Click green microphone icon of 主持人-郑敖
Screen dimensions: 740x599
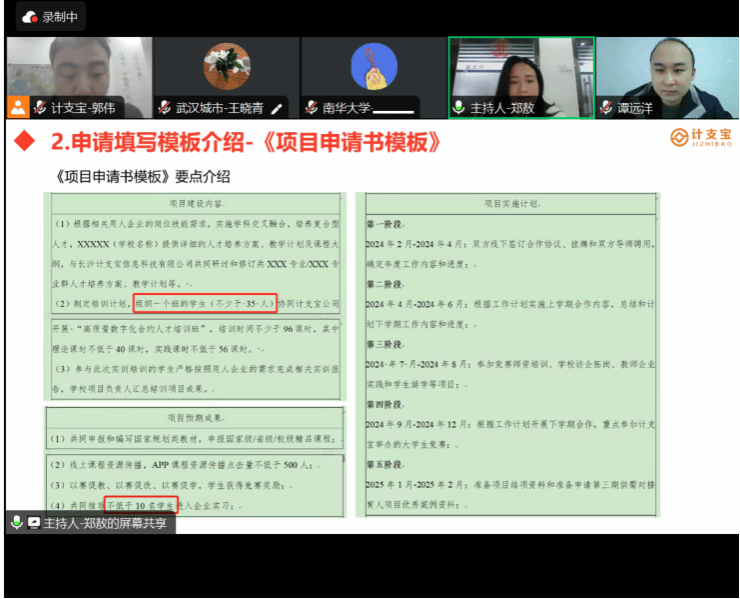[x=459, y=107]
